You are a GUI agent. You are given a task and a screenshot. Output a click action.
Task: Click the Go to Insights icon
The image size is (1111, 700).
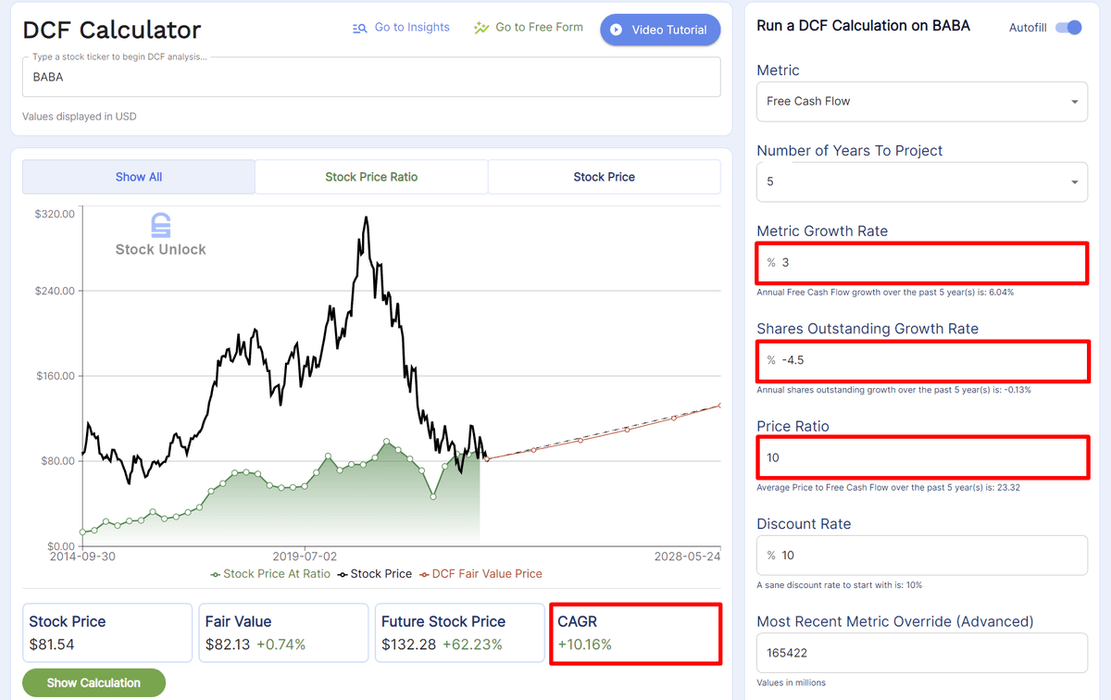coord(360,28)
